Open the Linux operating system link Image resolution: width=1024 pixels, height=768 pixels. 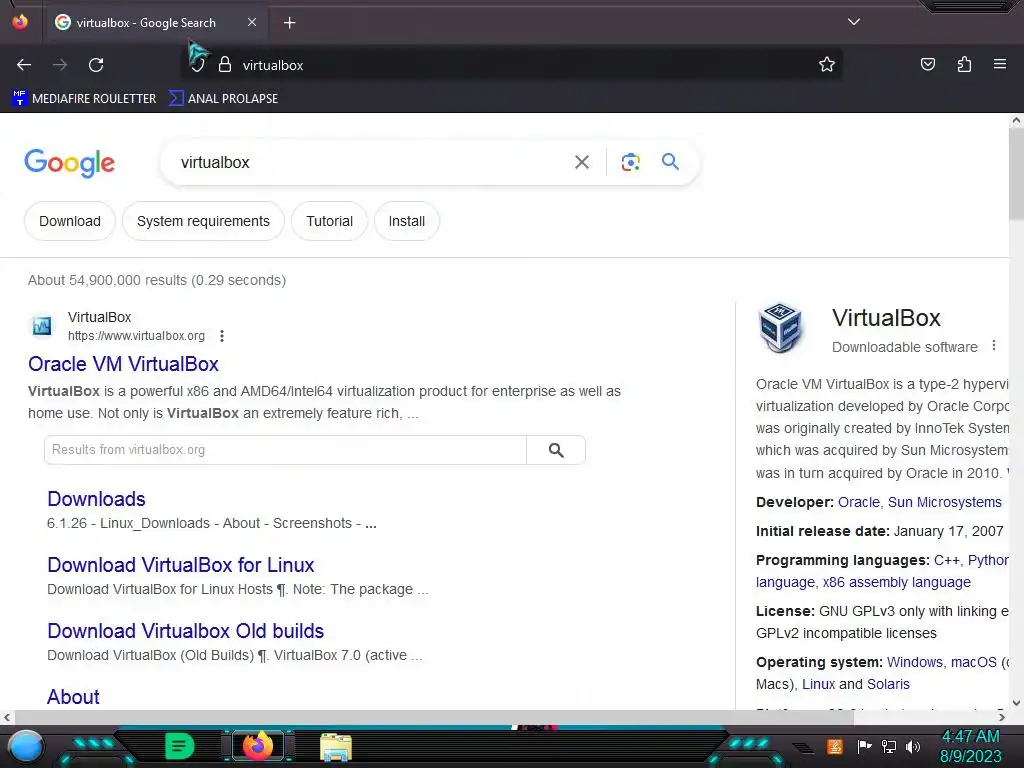click(818, 684)
